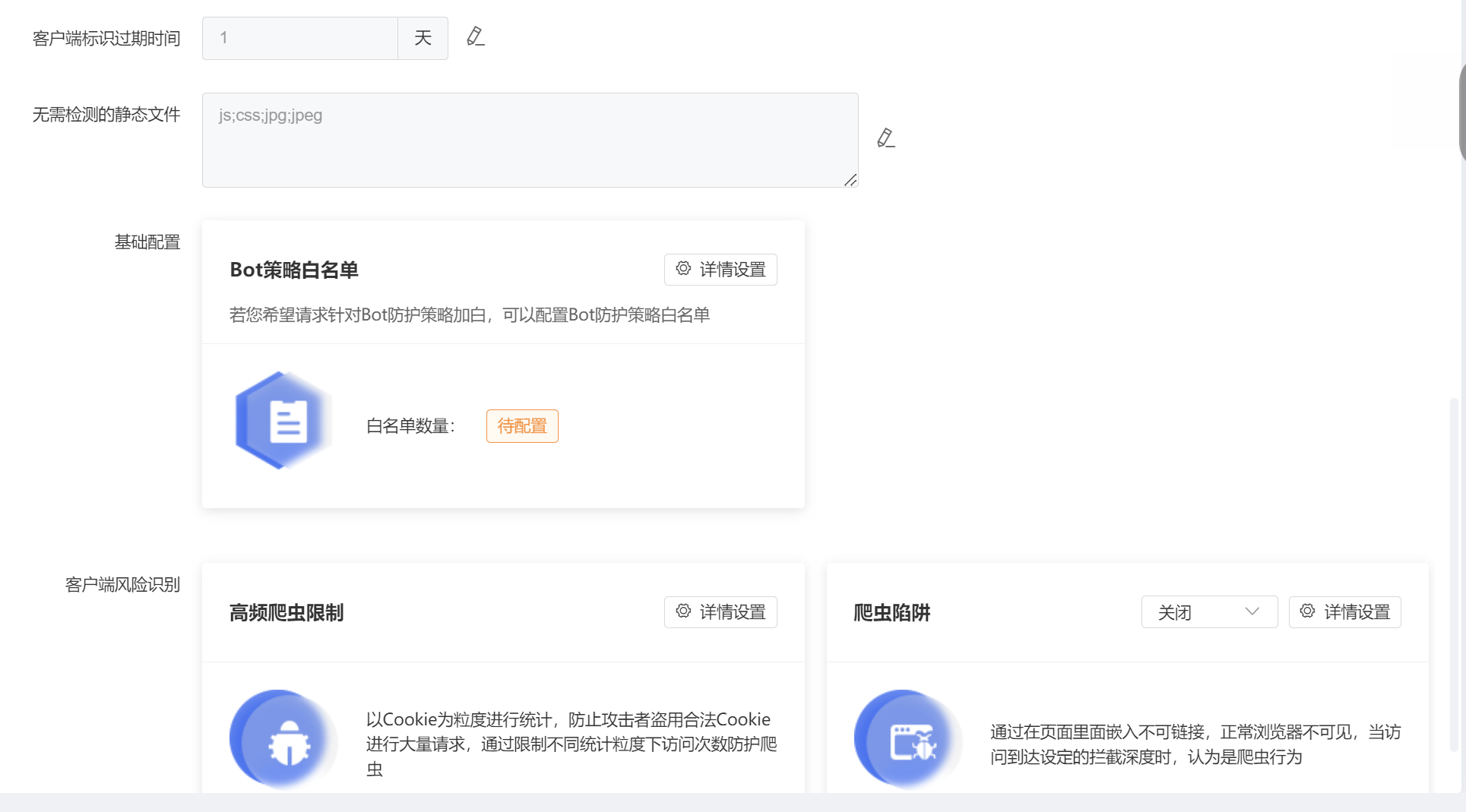Open 详情设置 for Bot策略白名单

[732, 270]
